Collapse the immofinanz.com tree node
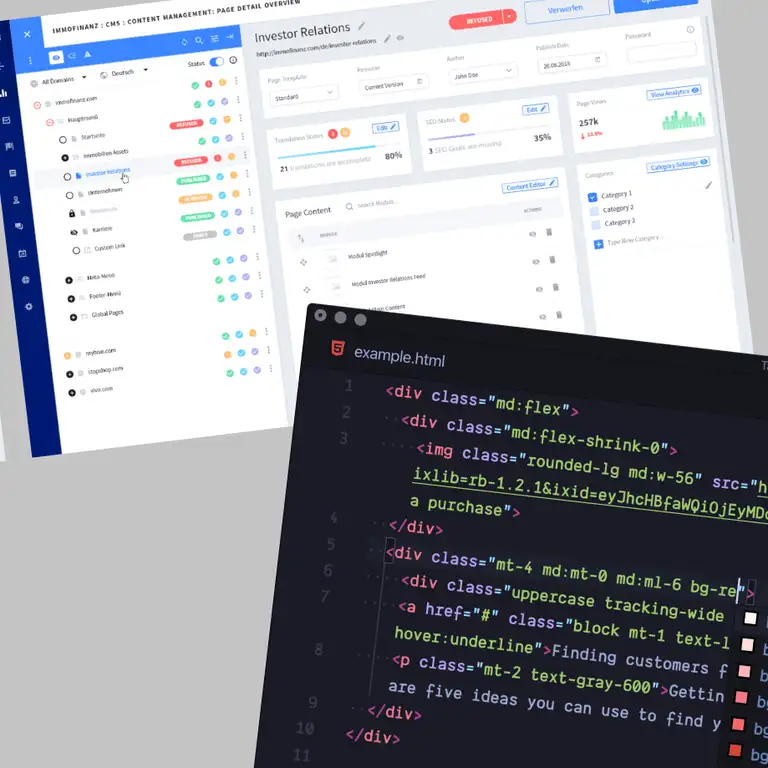The width and height of the screenshot is (768, 768). (x=37, y=105)
